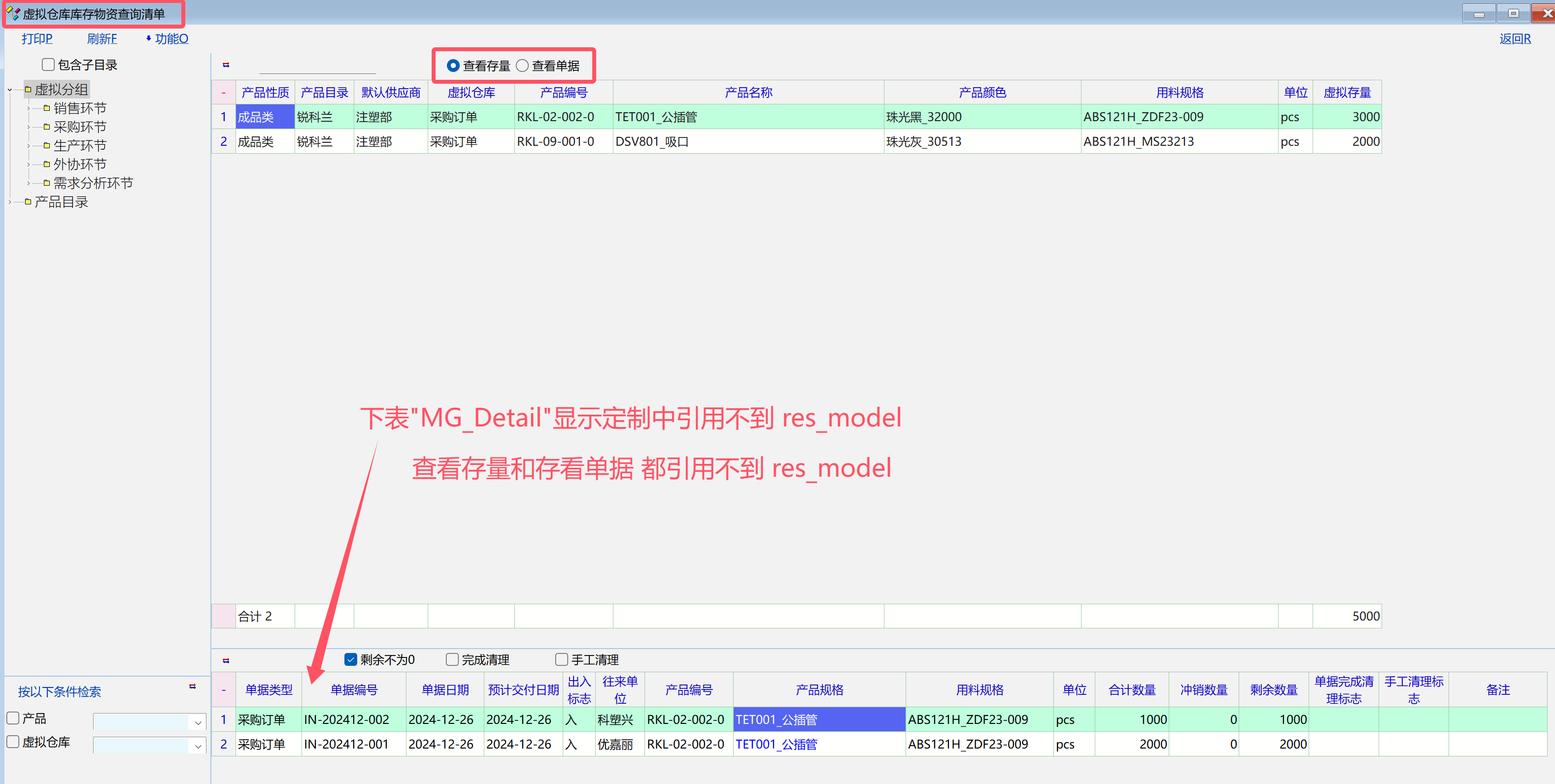Enable the 包含子目录 checkbox
Viewport: 1555px width, 784px height.
[48, 65]
